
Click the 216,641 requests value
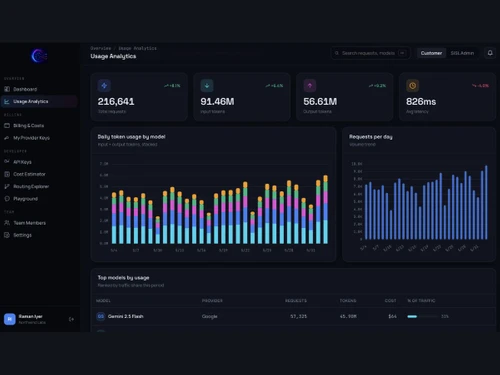coord(116,101)
